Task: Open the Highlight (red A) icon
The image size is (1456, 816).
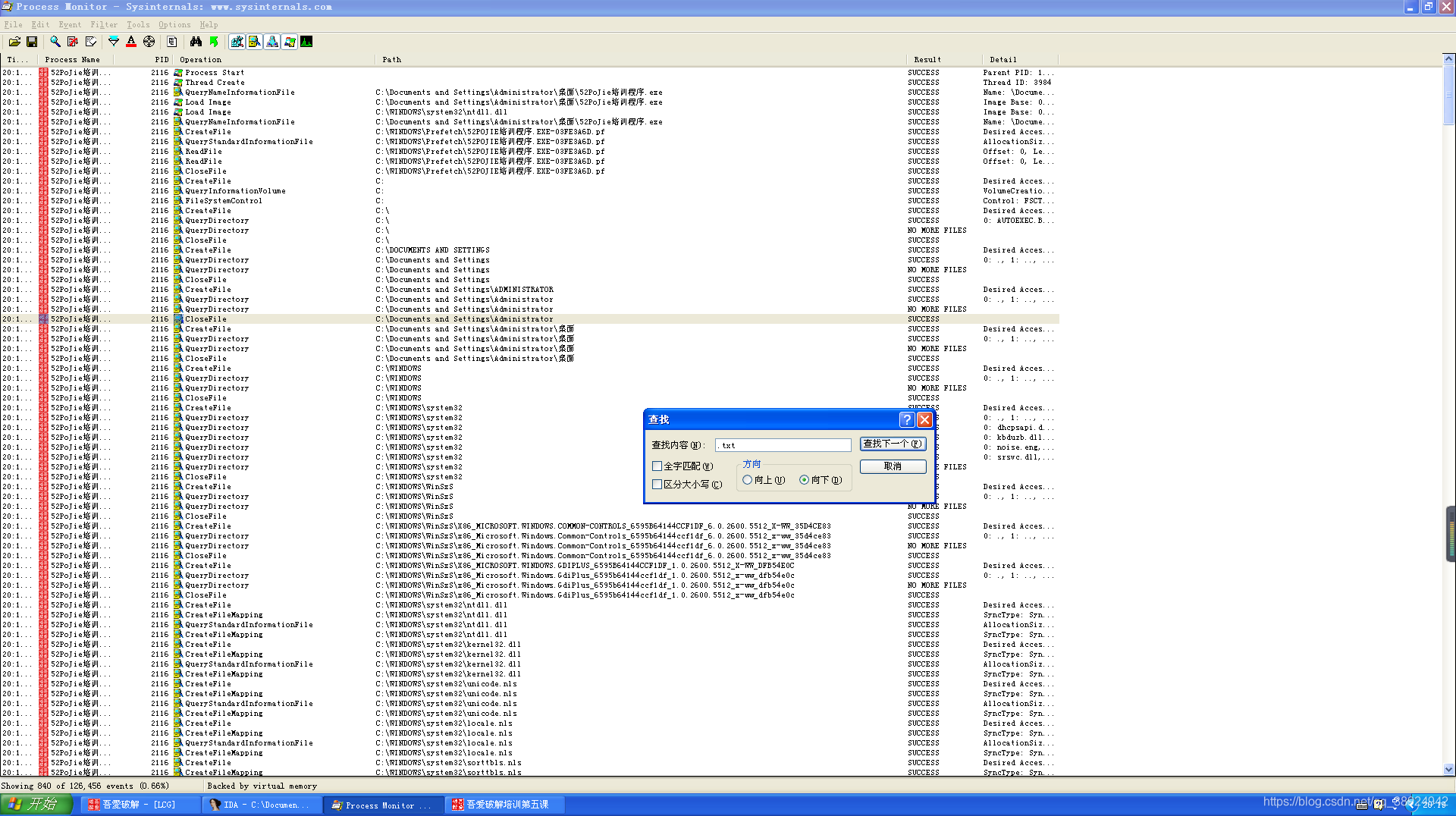Action: [131, 42]
